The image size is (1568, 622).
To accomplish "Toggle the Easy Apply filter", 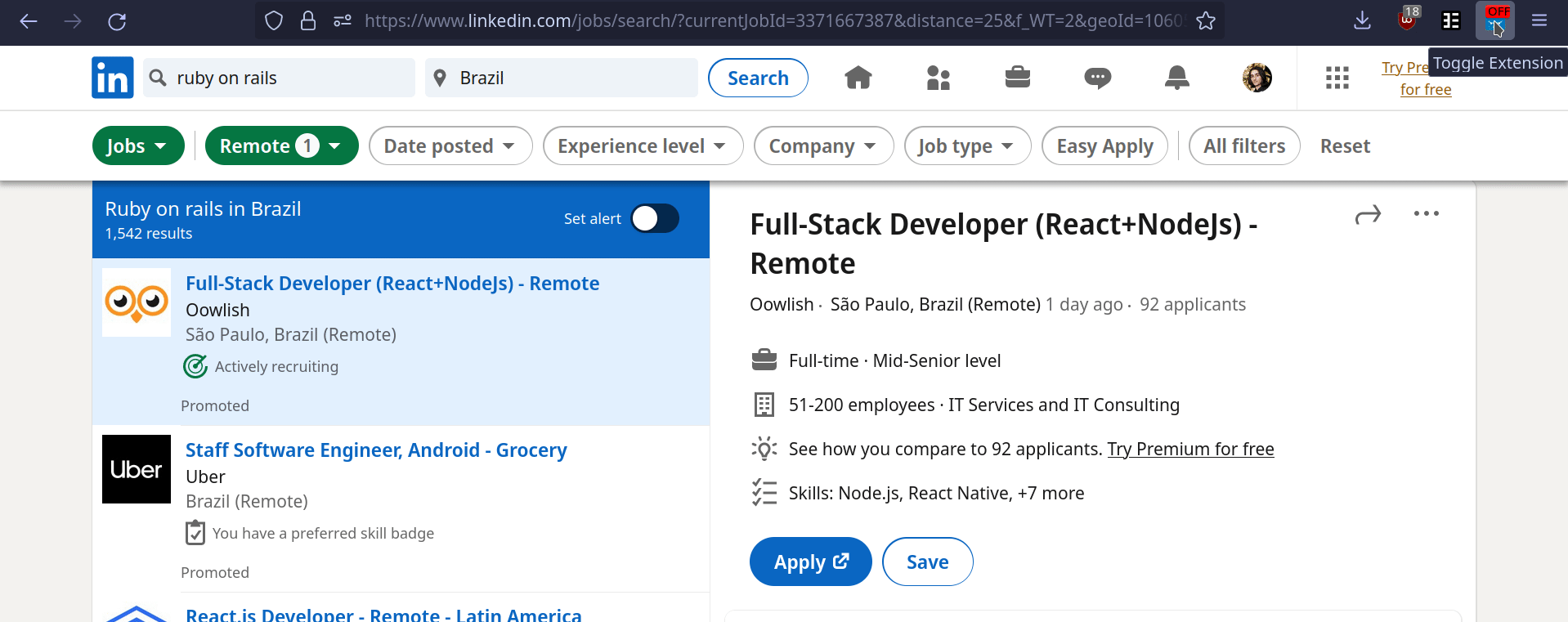I will (1104, 145).
